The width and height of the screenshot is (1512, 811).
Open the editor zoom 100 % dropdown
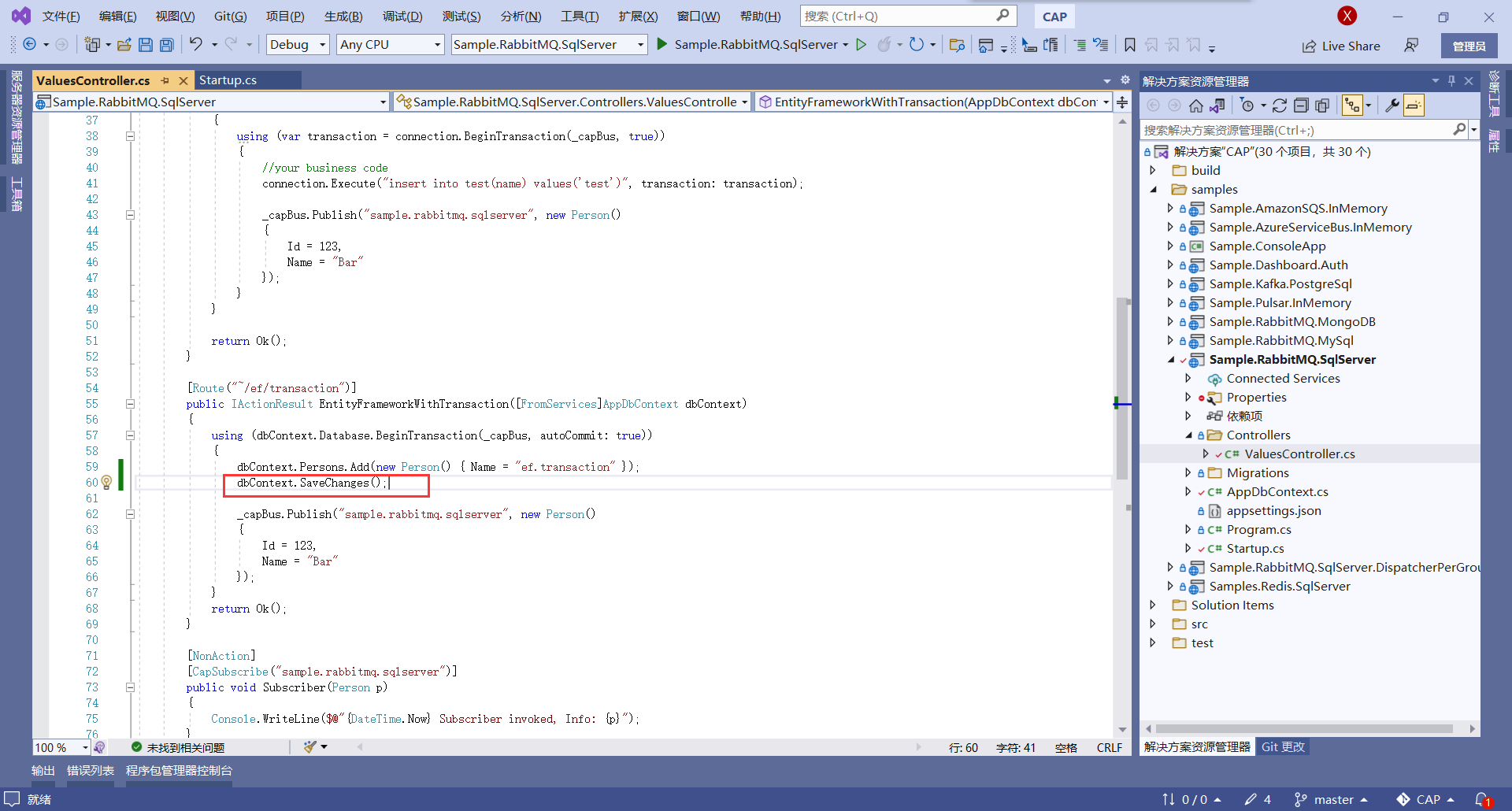[61, 747]
